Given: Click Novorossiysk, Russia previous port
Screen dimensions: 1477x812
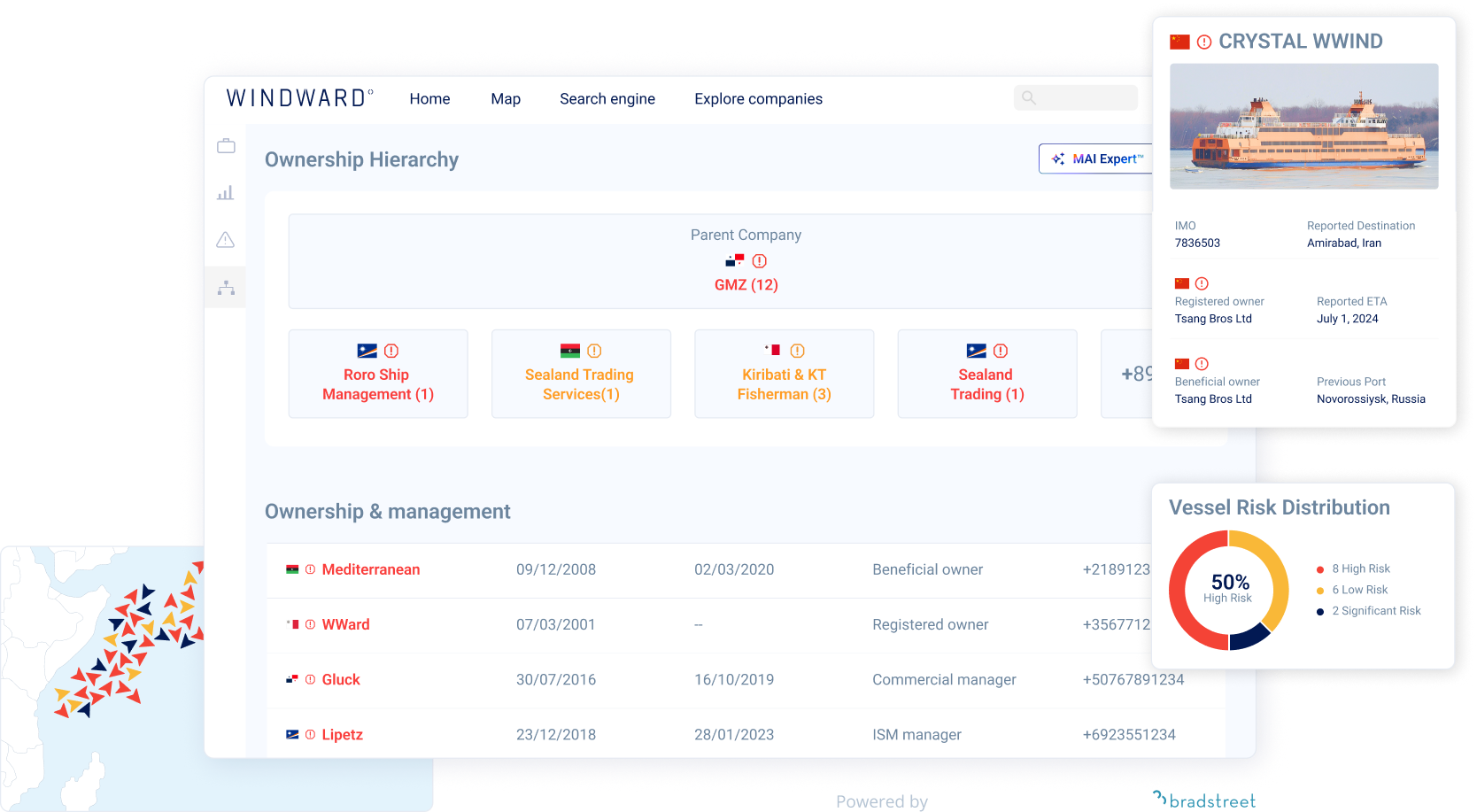Looking at the screenshot, I should click(1371, 398).
